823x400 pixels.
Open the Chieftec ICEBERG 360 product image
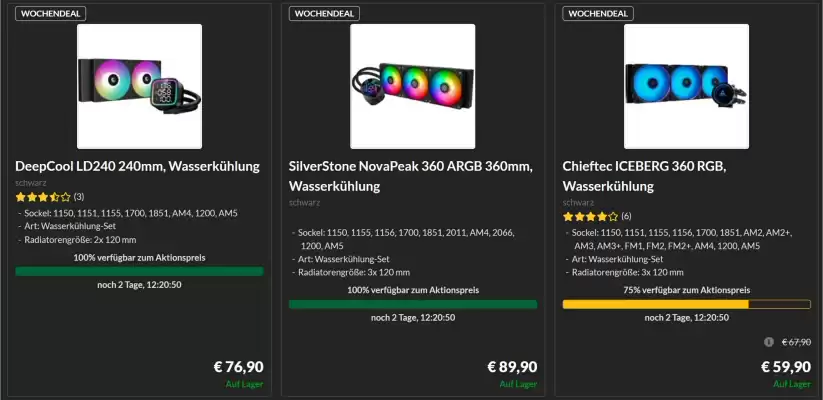[686, 86]
